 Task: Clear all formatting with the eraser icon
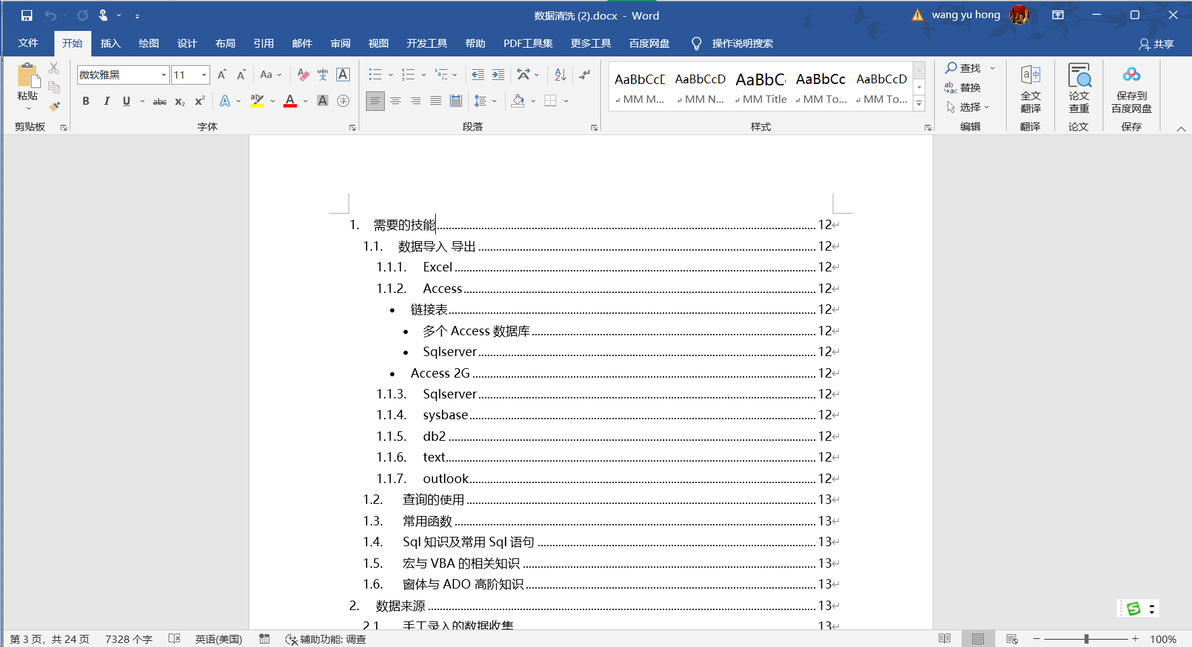point(303,75)
